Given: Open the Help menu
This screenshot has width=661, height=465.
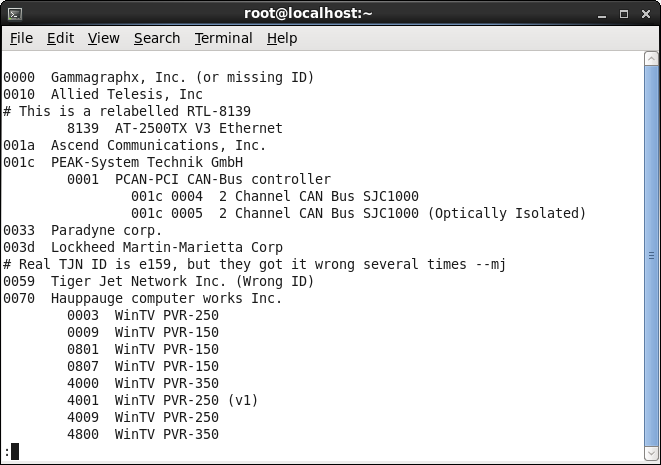Looking at the screenshot, I should (x=282, y=38).
